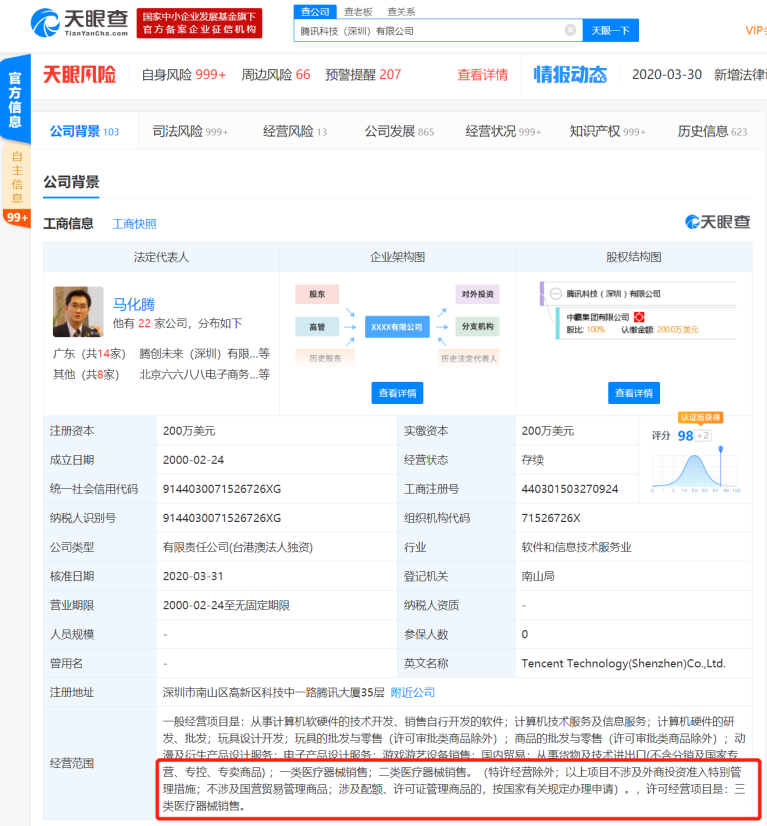Image resolution: width=767 pixels, height=826 pixels.
Task: Click 预警提醒 207 item
Action: point(363,75)
